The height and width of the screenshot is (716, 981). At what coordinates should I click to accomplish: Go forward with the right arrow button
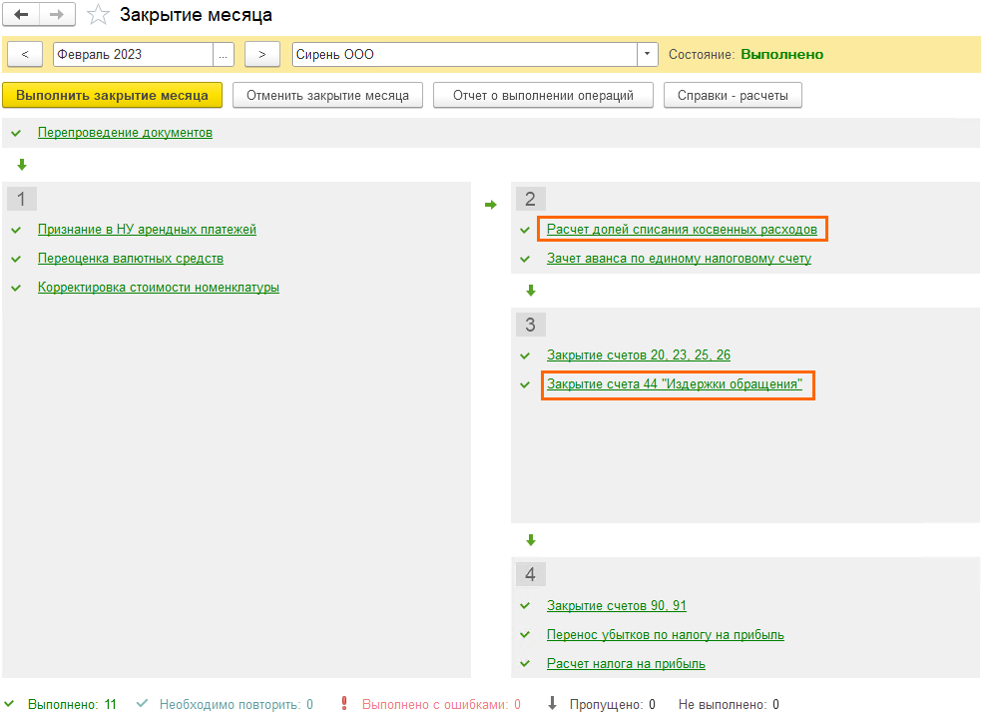click(58, 14)
